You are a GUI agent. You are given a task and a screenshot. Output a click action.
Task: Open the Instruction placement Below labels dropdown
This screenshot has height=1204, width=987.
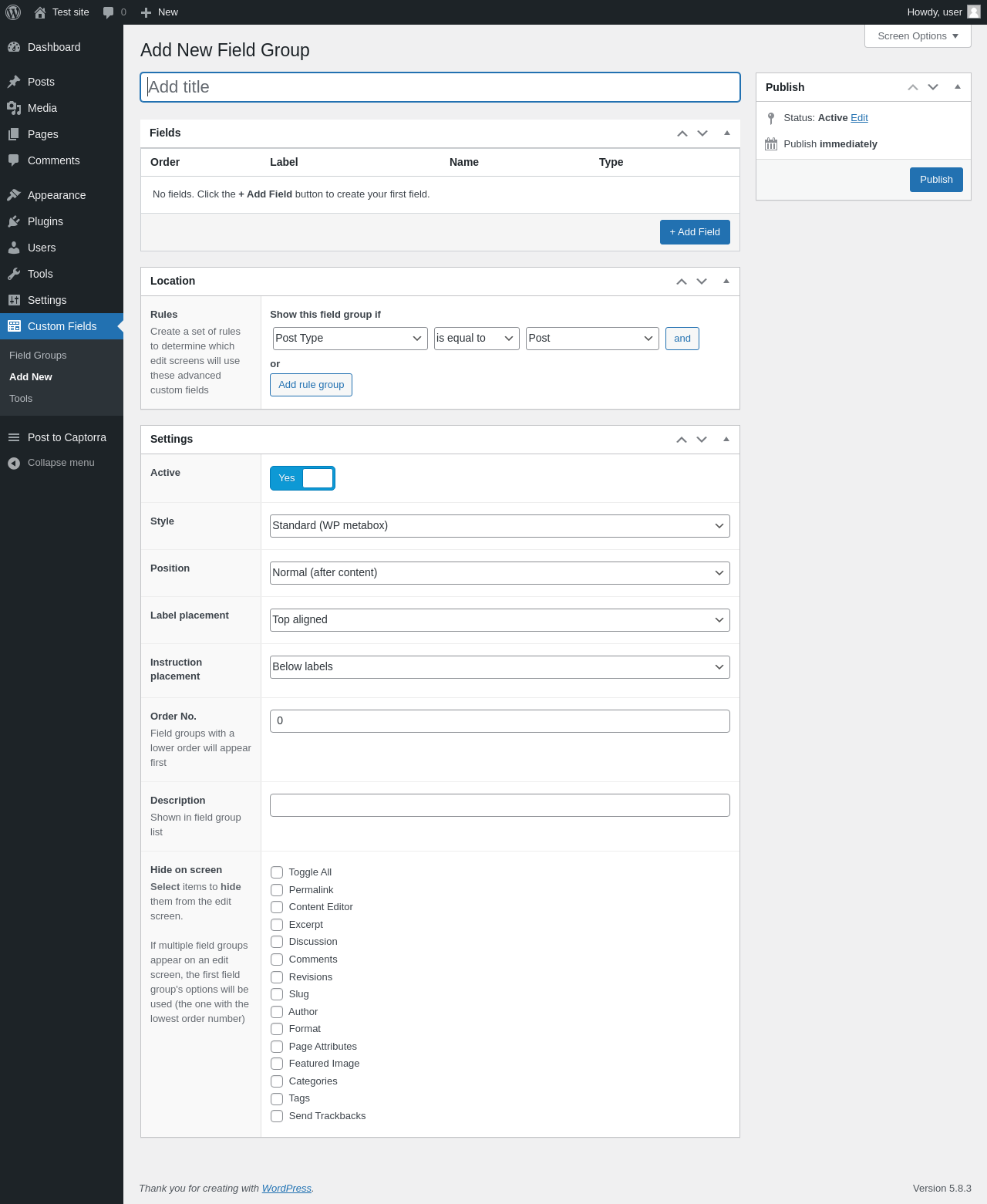pyautogui.click(x=500, y=667)
